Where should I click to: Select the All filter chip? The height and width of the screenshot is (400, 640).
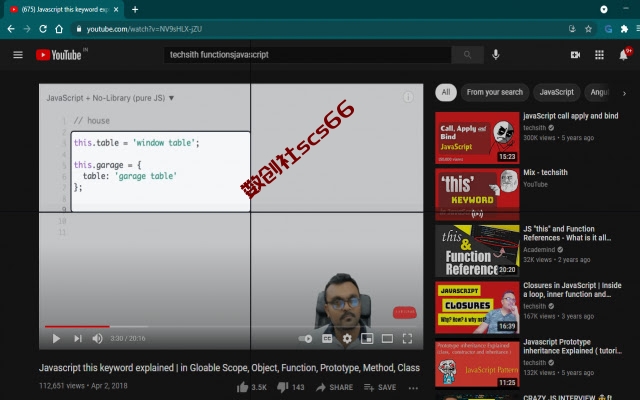446,92
